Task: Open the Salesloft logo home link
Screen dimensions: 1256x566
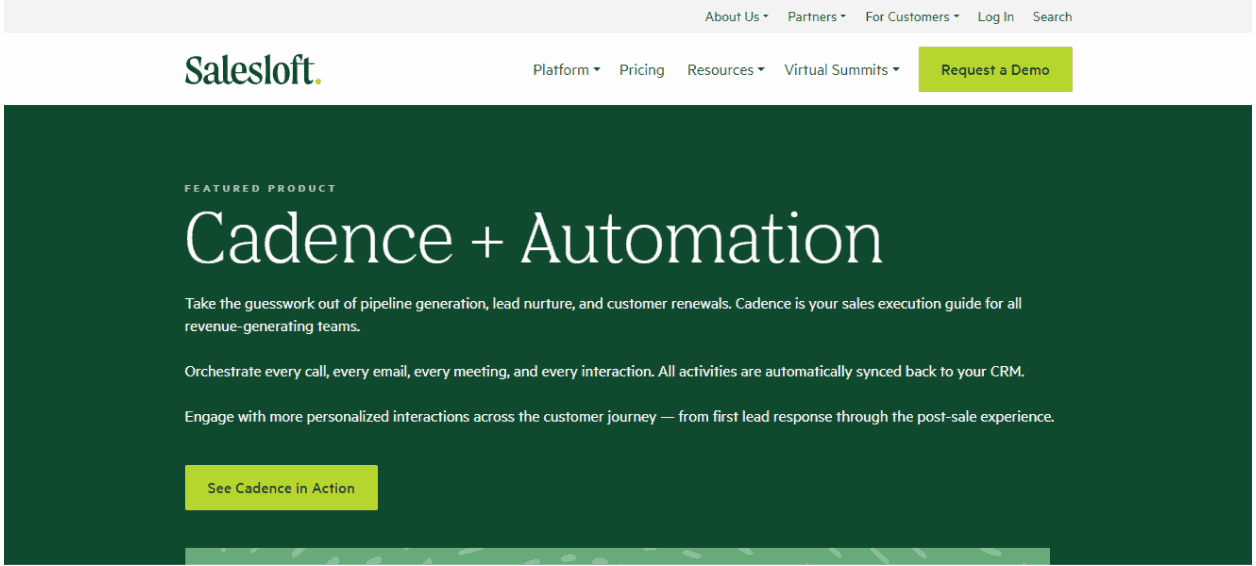Action: click(x=253, y=70)
